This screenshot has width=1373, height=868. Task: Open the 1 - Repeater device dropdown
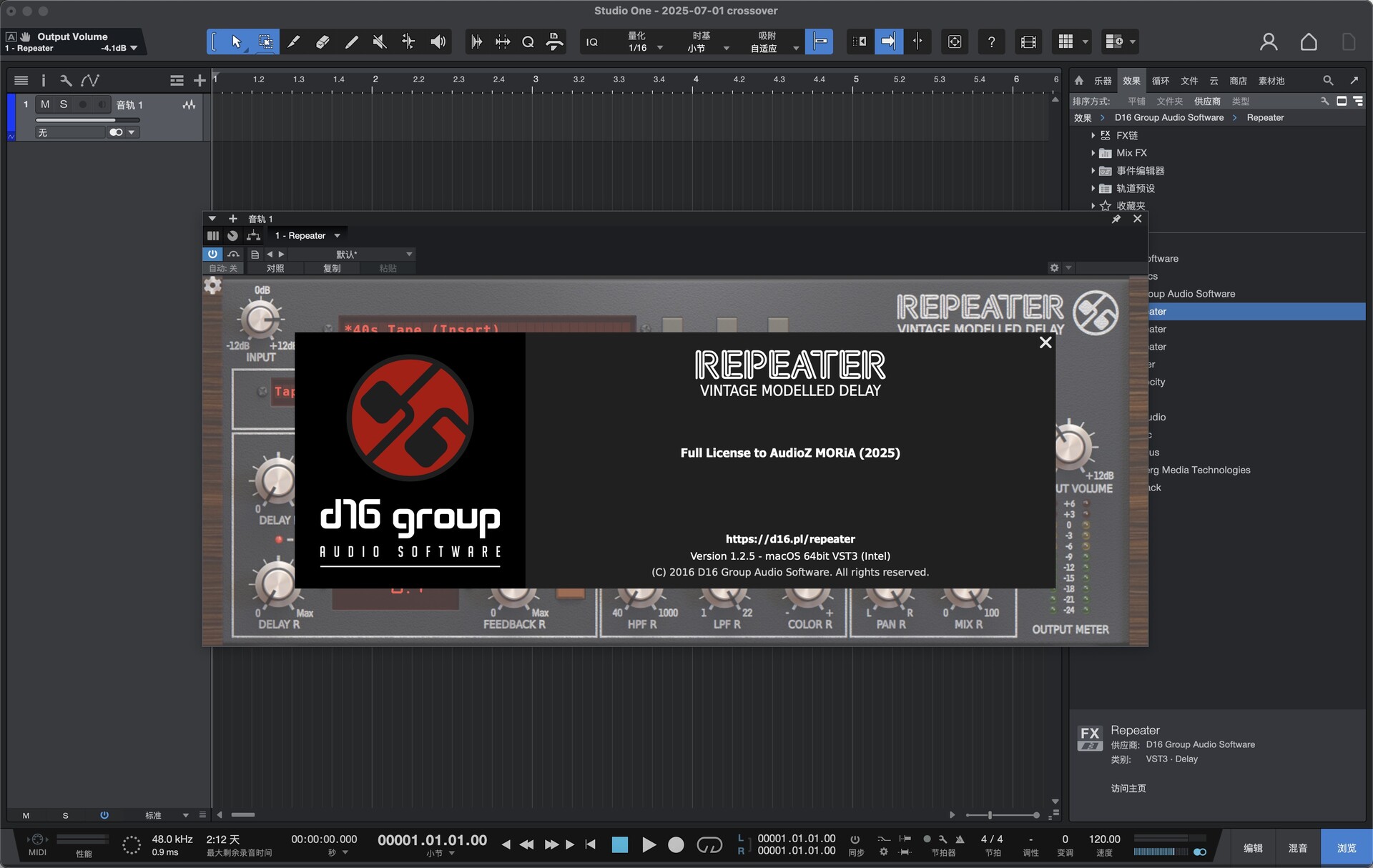307,235
